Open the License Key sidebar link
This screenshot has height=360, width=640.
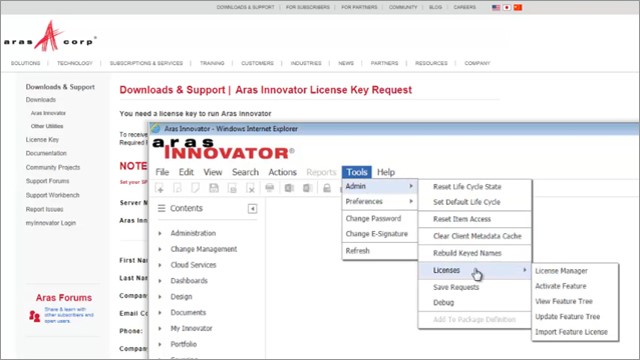coord(42,140)
